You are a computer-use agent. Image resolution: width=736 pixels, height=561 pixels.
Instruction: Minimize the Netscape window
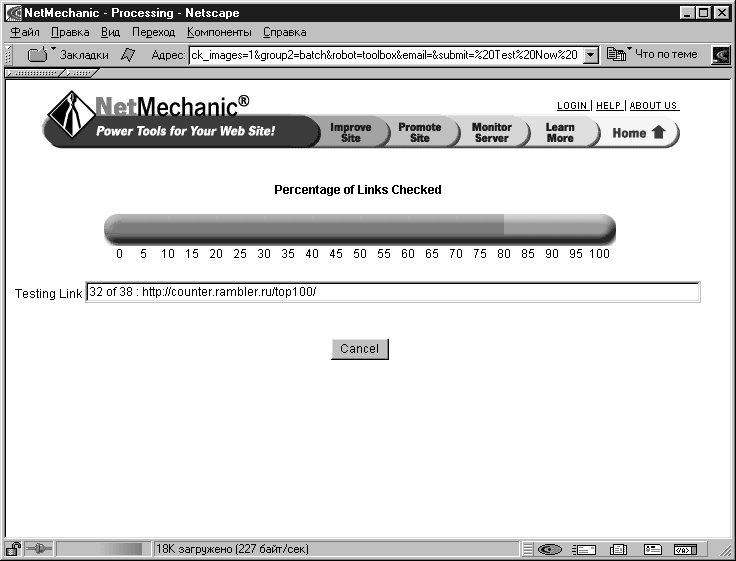point(687,13)
